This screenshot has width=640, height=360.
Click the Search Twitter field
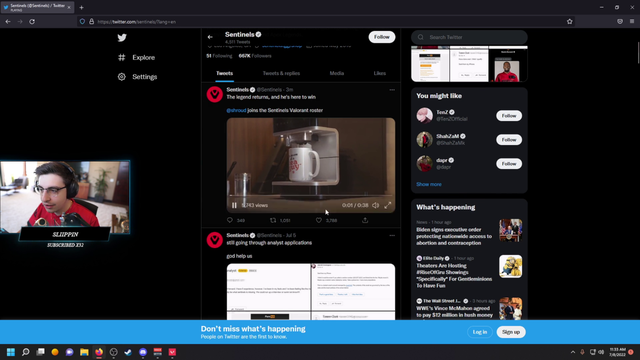(x=469, y=37)
